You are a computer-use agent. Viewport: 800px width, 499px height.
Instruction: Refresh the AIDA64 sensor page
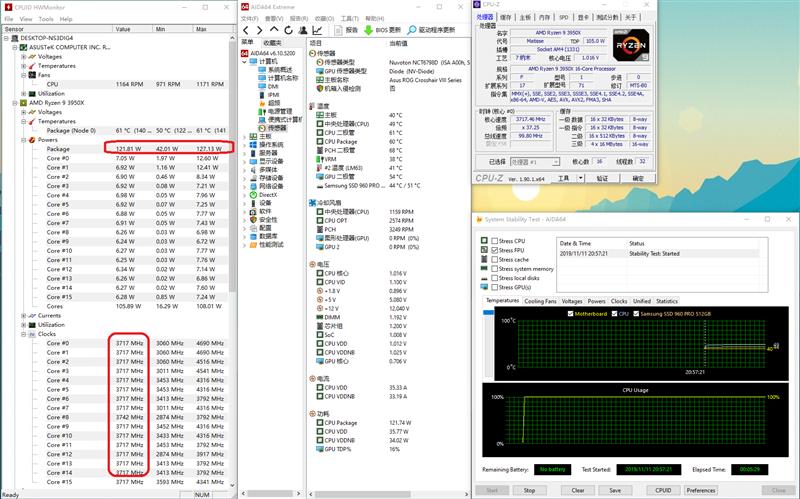[x=288, y=30]
